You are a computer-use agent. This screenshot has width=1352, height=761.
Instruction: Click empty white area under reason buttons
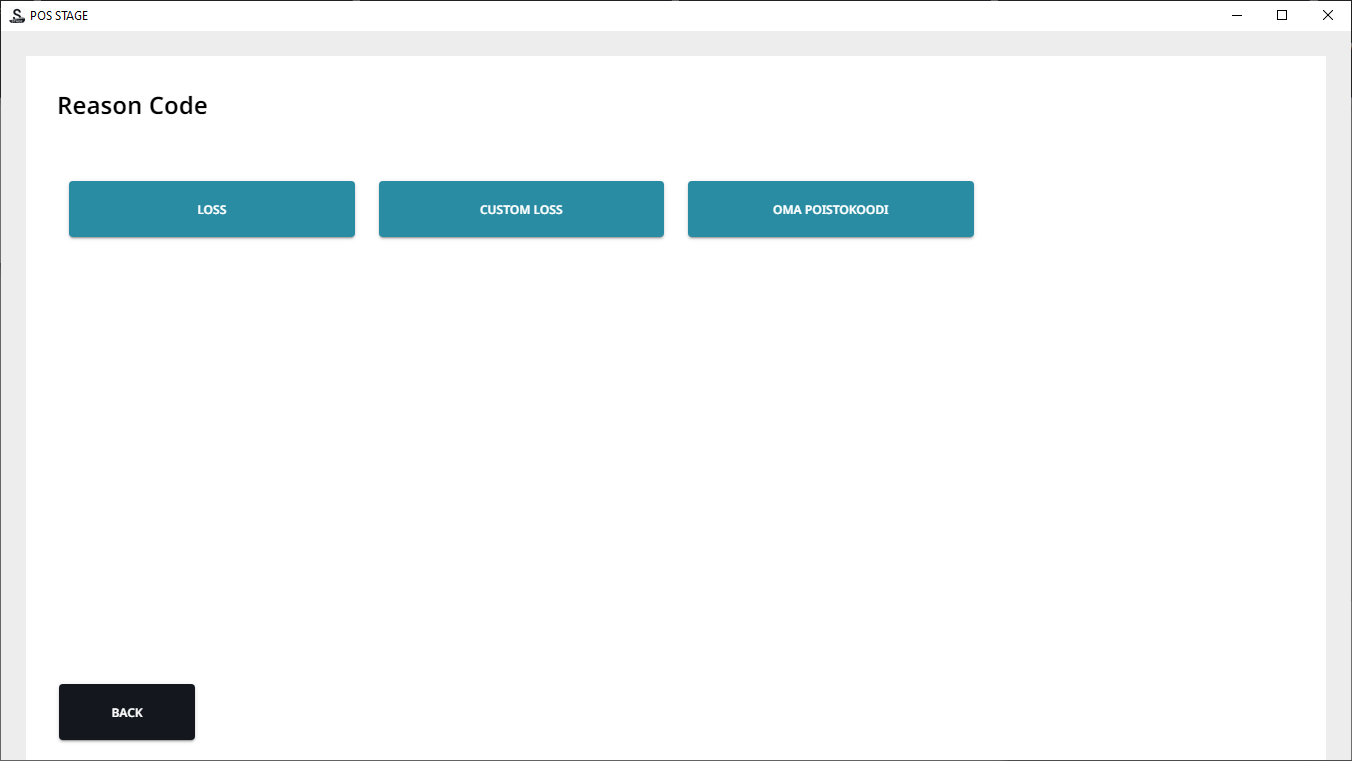[x=600, y=450]
